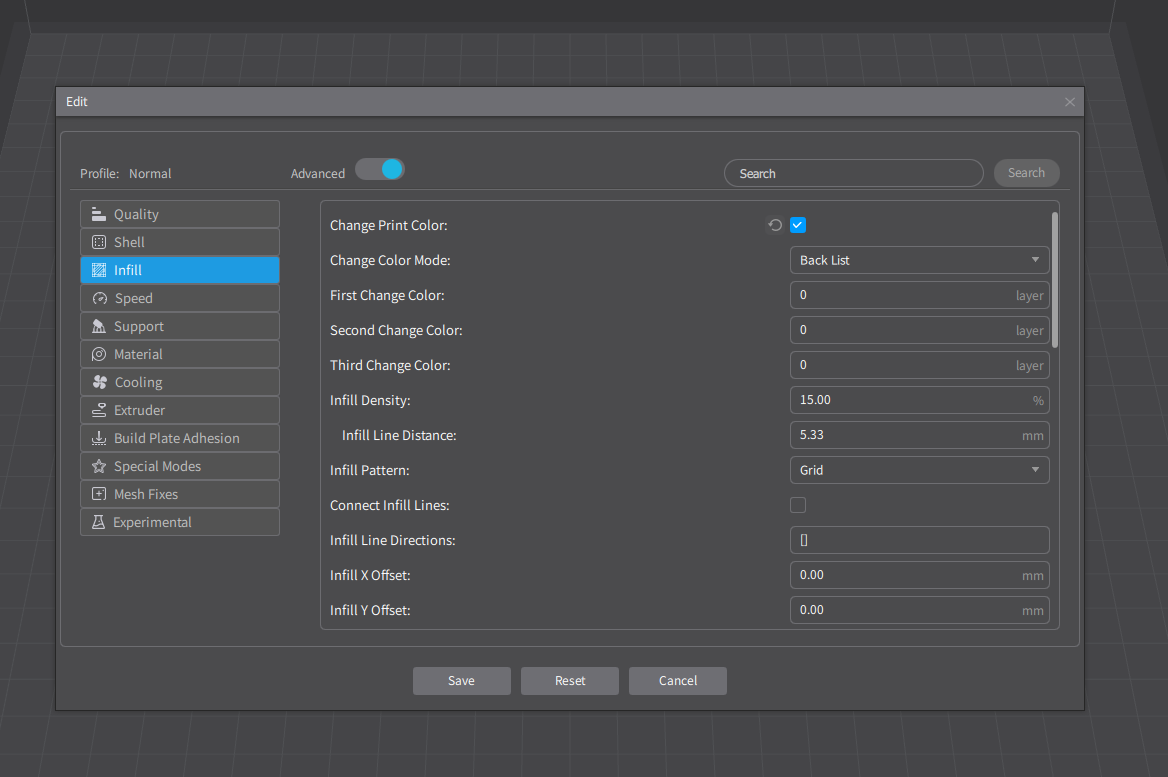The width and height of the screenshot is (1168, 777).
Task: Select the Extruder icon in sidebar
Action: (98, 410)
